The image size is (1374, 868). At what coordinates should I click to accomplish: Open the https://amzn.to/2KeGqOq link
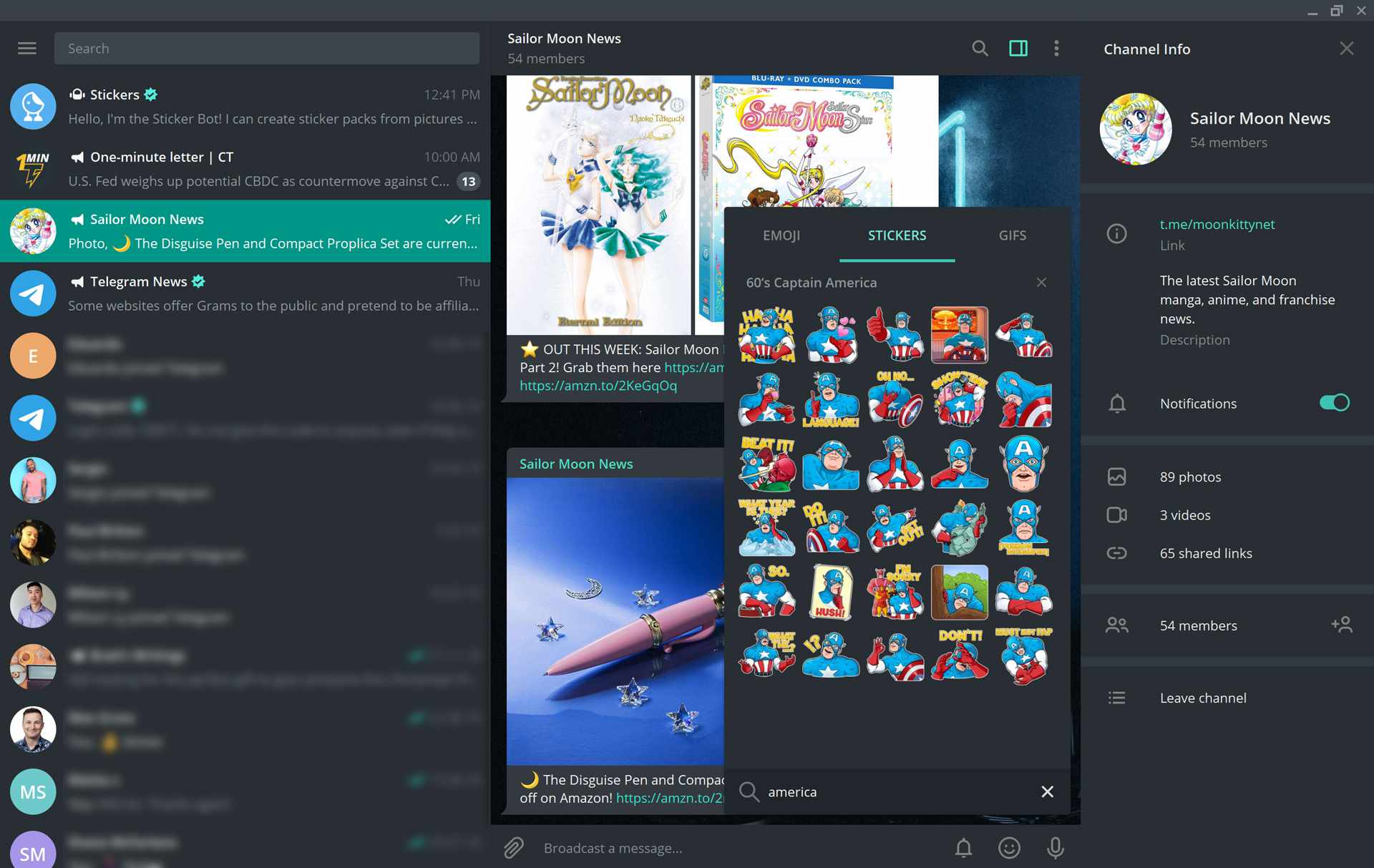[x=598, y=385]
